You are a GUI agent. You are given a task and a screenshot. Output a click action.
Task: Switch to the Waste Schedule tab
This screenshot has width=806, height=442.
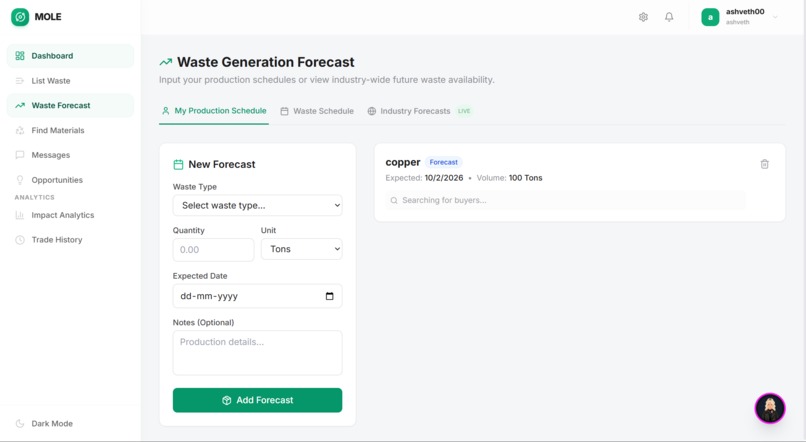pos(317,111)
